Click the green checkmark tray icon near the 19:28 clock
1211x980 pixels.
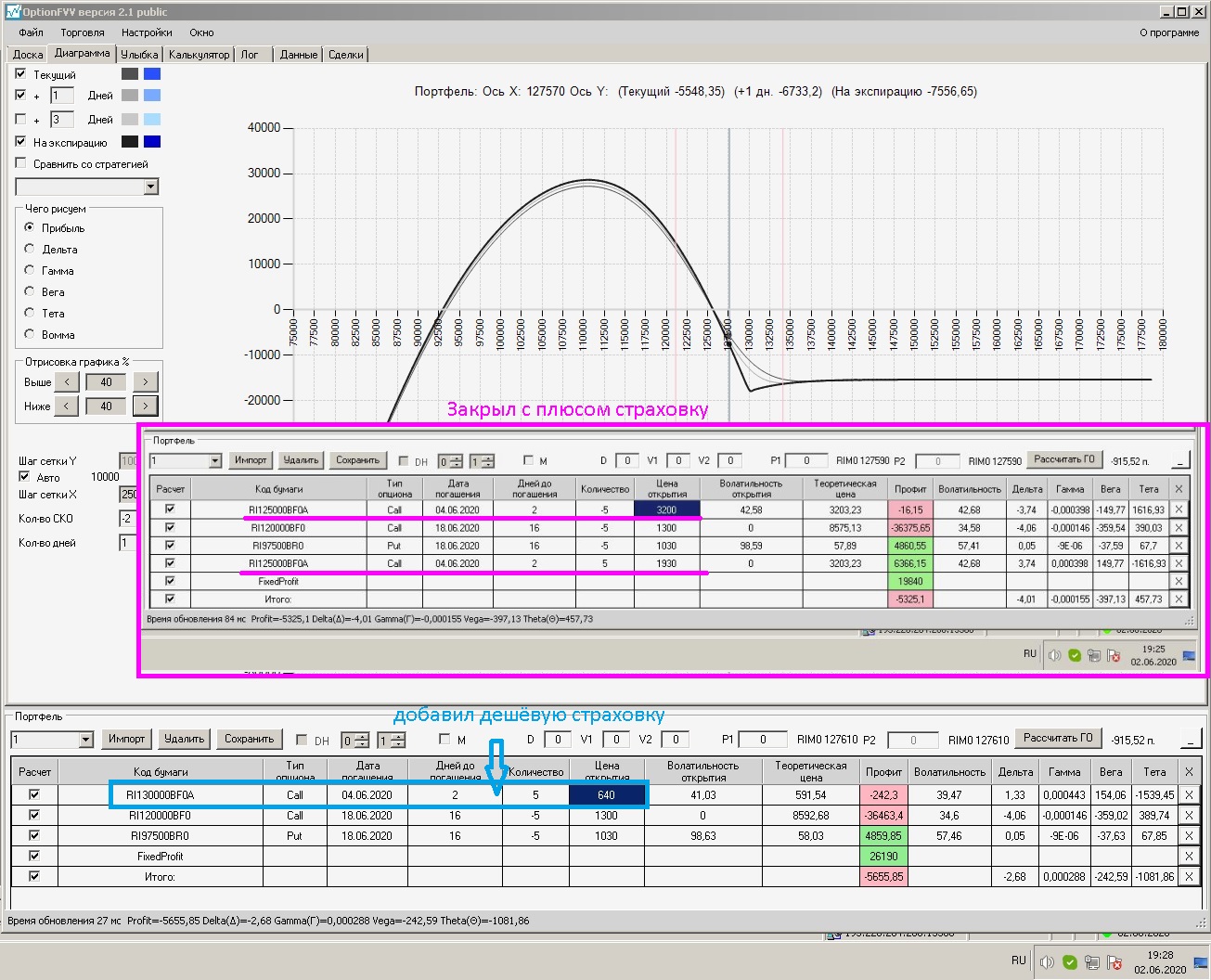(1070, 962)
